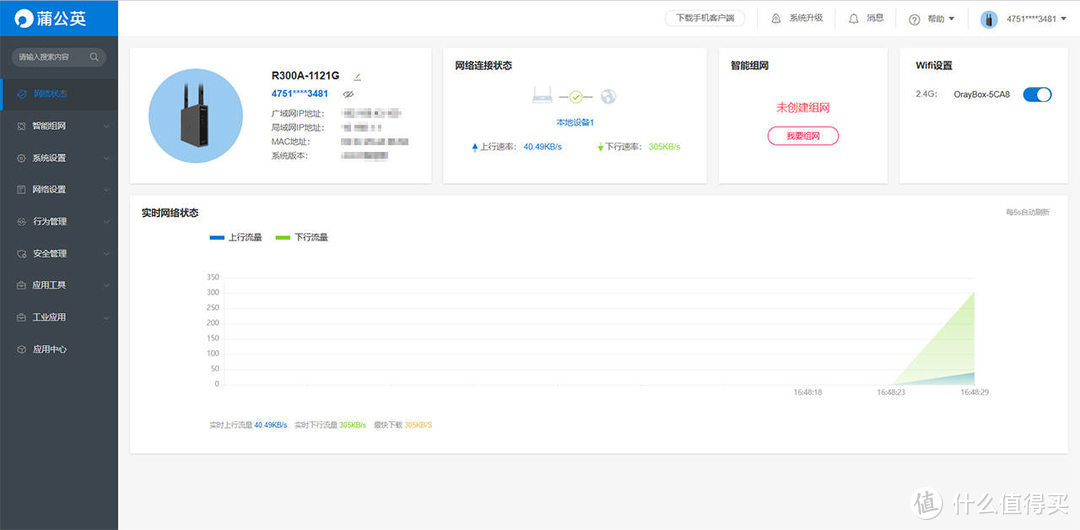Open the 网络设置 sidebar menu
The width and height of the screenshot is (1080, 530).
coord(59,190)
